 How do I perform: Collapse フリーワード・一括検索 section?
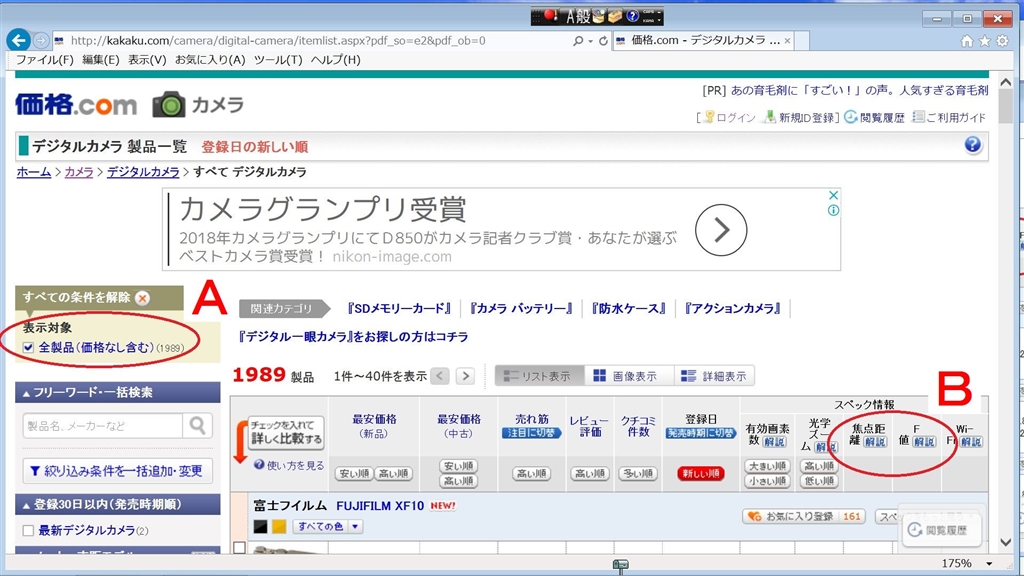[x=118, y=392]
